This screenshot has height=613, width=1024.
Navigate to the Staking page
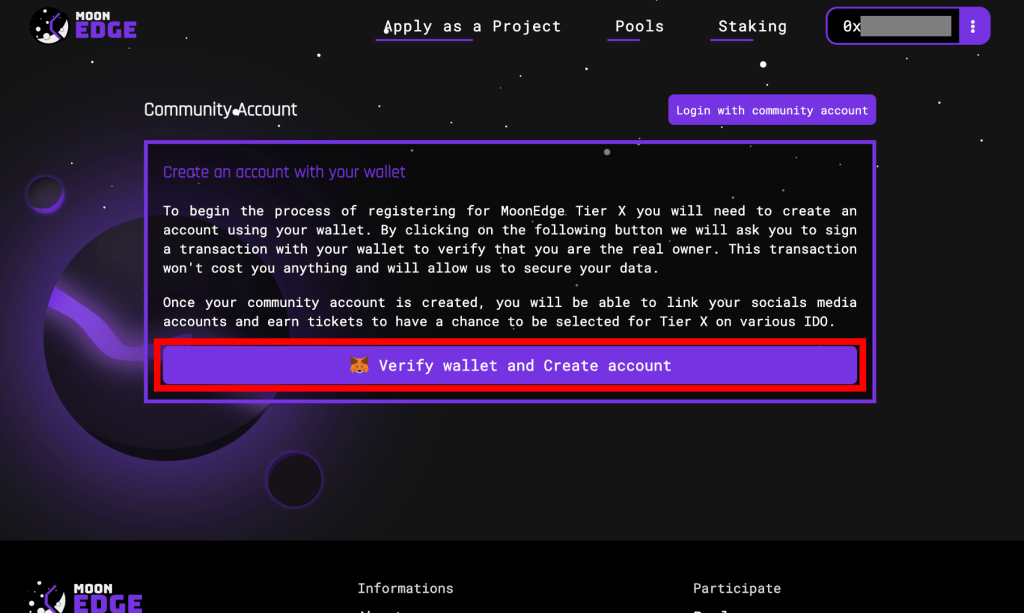(x=752, y=26)
